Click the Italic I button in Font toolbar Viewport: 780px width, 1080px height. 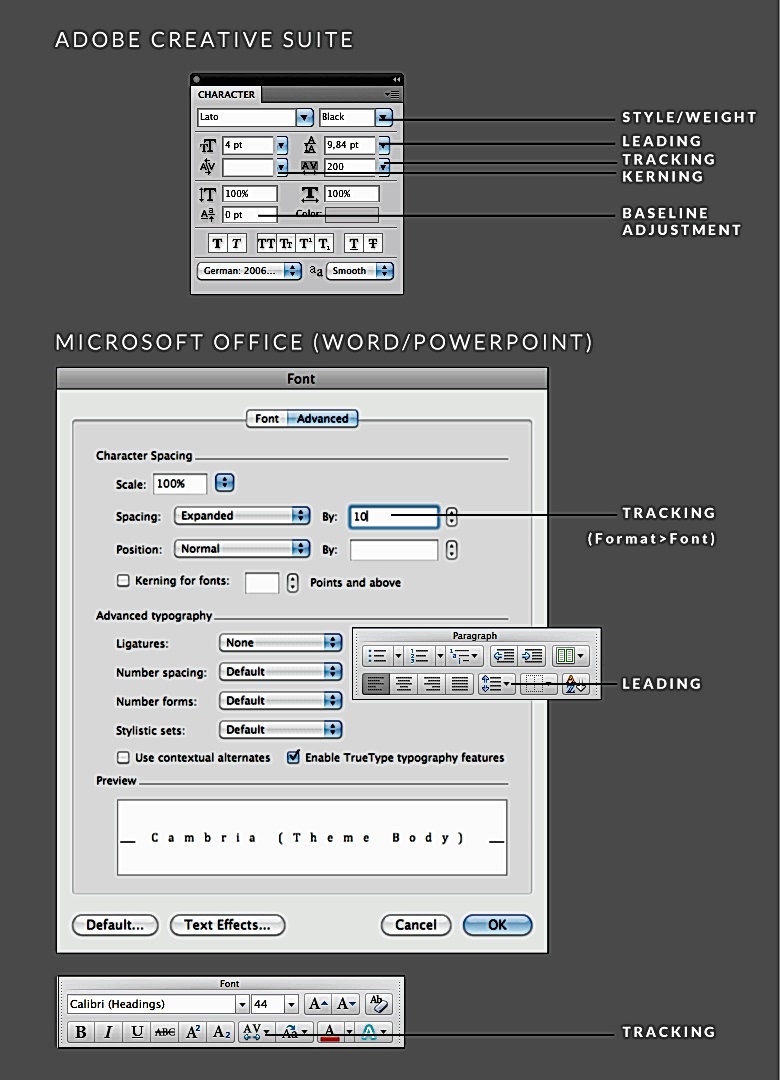click(108, 1032)
